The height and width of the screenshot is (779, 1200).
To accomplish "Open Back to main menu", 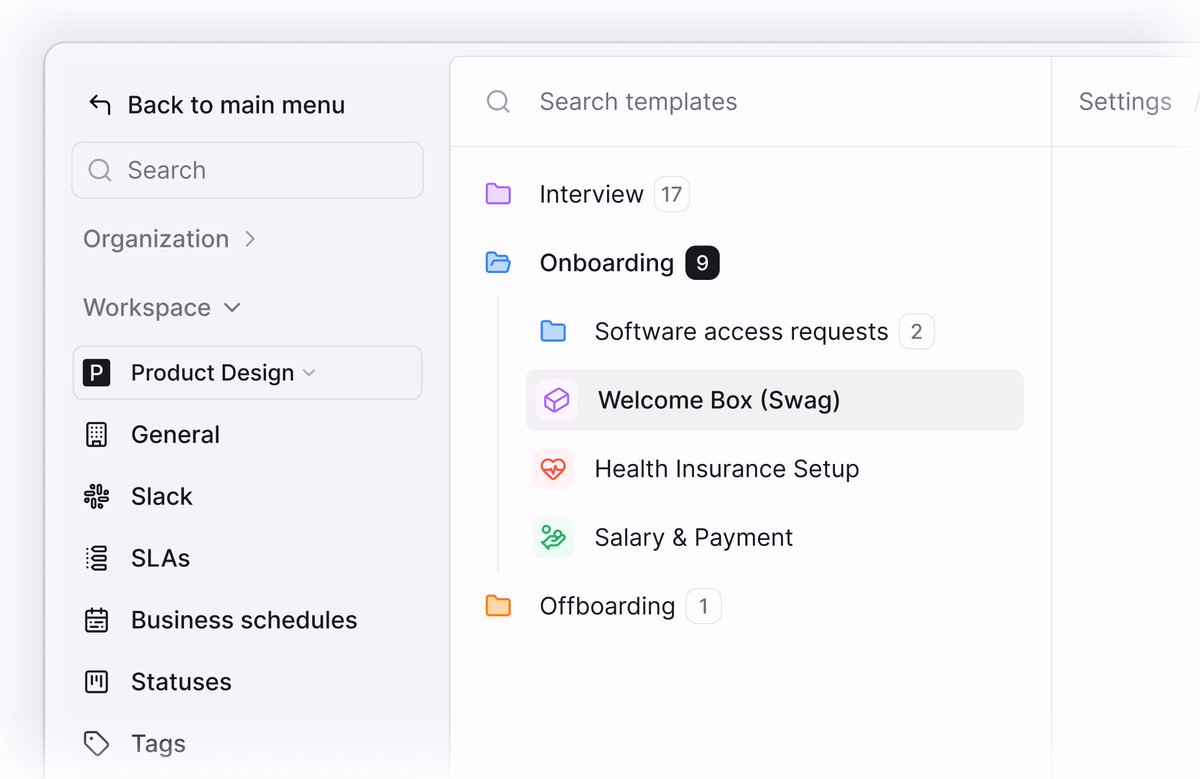I will click(236, 105).
